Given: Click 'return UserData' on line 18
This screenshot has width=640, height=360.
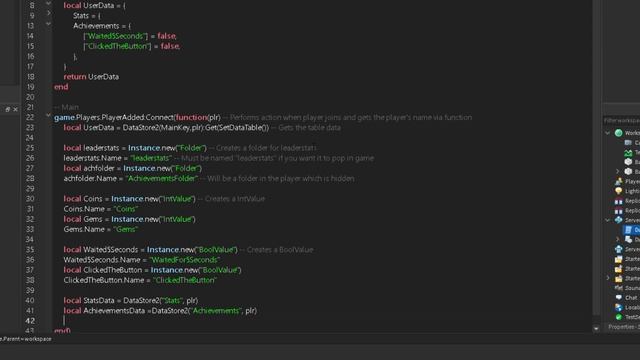Looking at the screenshot, I should [x=91, y=76].
